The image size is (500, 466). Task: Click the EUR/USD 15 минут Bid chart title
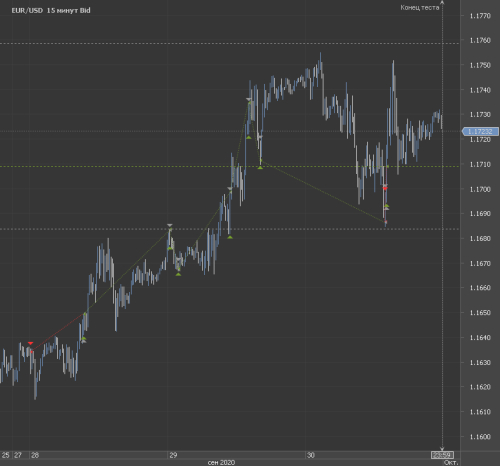51,10
